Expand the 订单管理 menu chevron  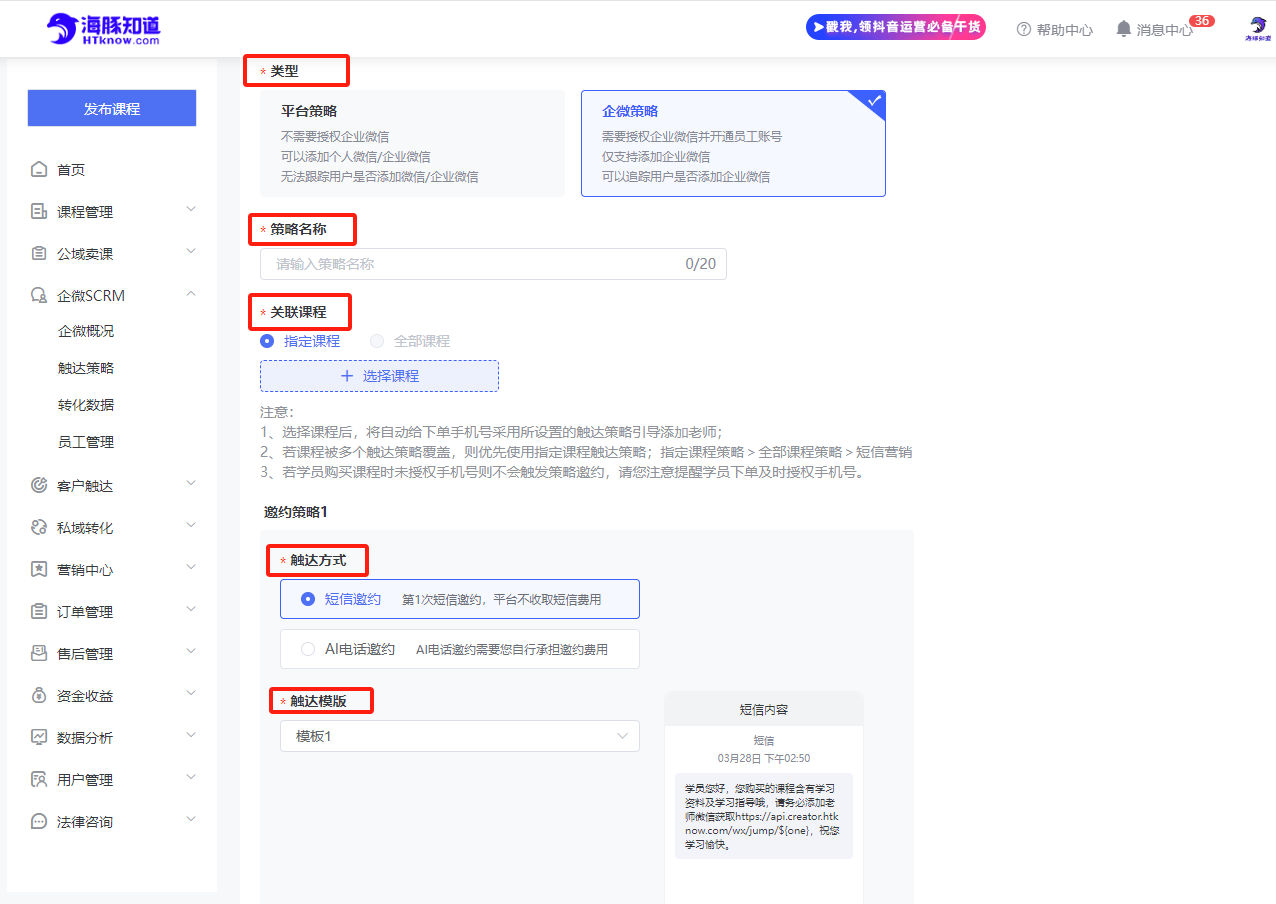coord(191,609)
